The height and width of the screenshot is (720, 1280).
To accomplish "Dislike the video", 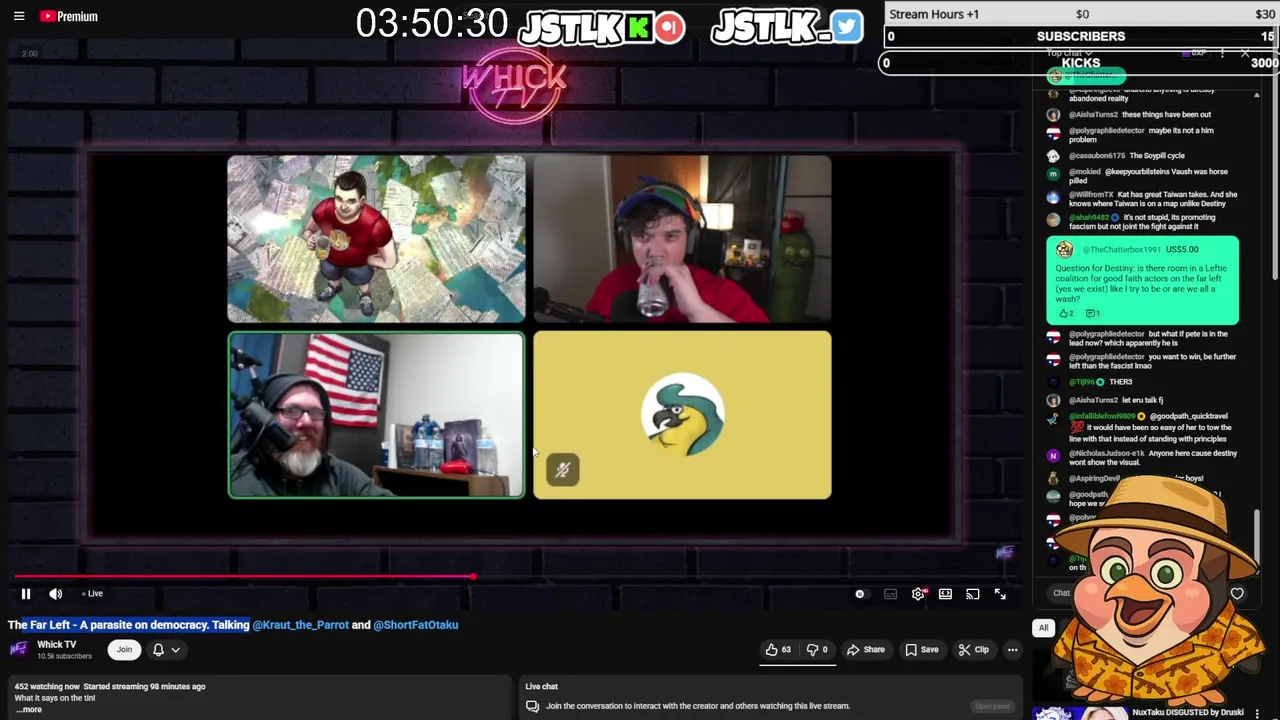I will coord(818,650).
